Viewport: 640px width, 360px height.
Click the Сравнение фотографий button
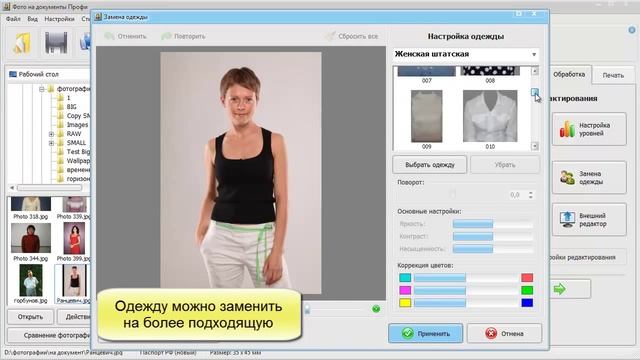pyautogui.click(x=49, y=336)
